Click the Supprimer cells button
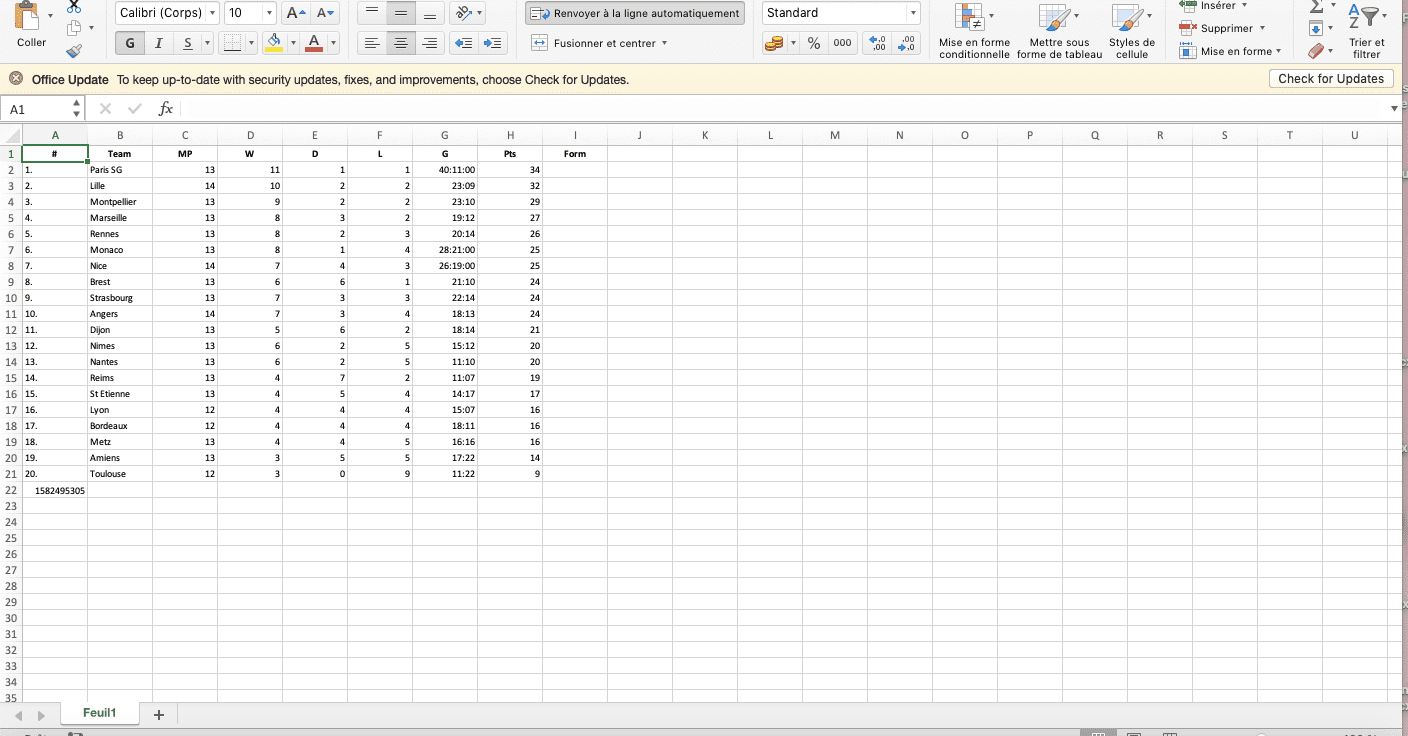 point(1223,28)
